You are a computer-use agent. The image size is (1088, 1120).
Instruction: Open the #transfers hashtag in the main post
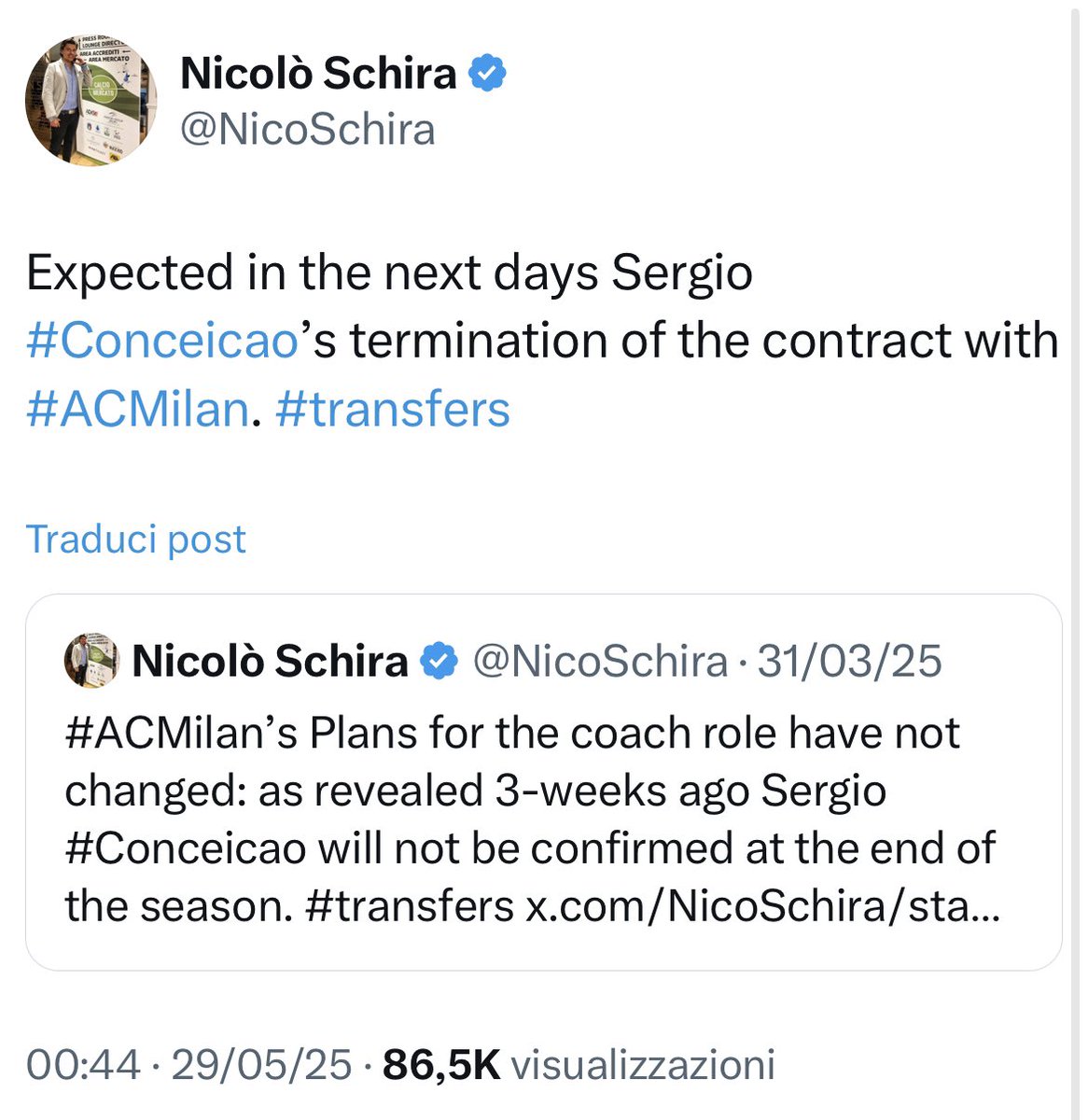point(393,410)
